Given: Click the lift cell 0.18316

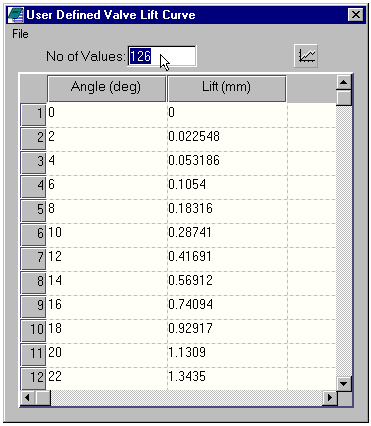Looking at the screenshot, I should coord(227,210).
